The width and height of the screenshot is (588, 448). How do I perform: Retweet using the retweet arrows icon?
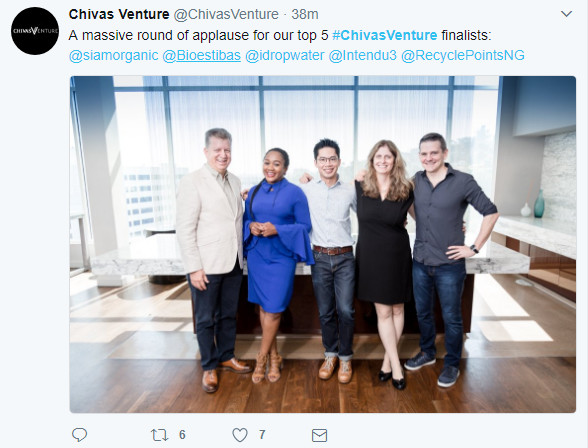click(x=159, y=435)
